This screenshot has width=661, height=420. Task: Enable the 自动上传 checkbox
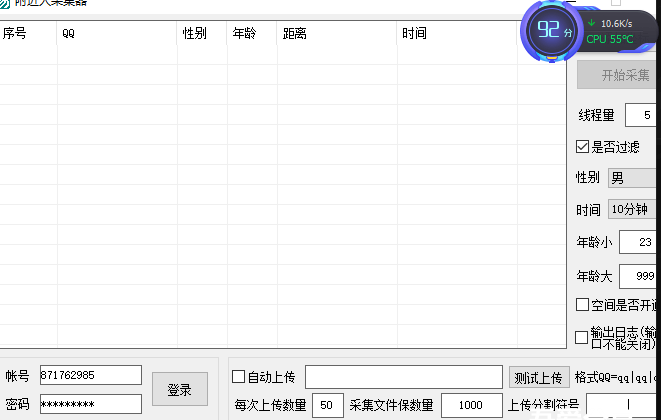coord(238,377)
